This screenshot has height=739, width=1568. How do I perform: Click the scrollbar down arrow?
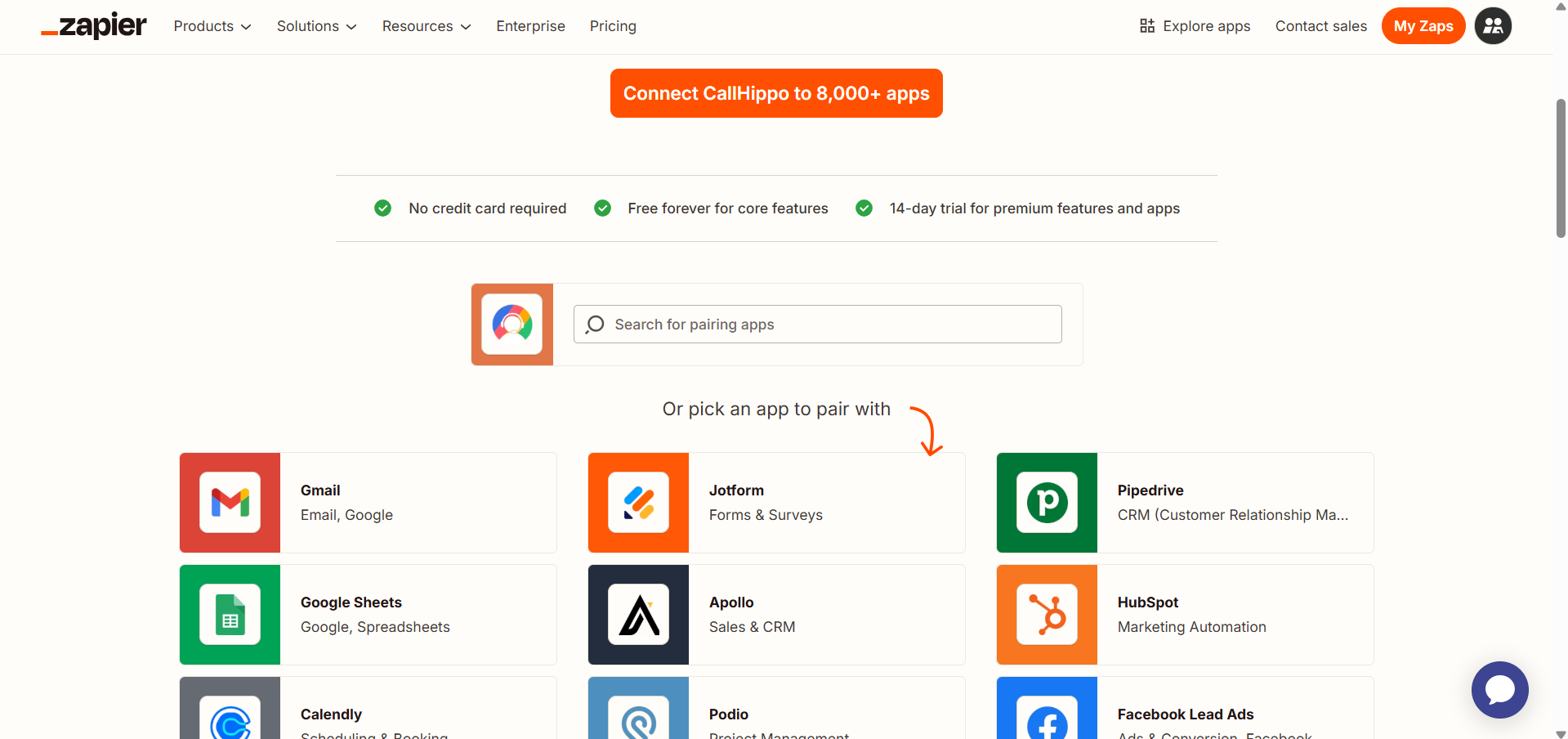pyautogui.click(x=1561, y=733)
